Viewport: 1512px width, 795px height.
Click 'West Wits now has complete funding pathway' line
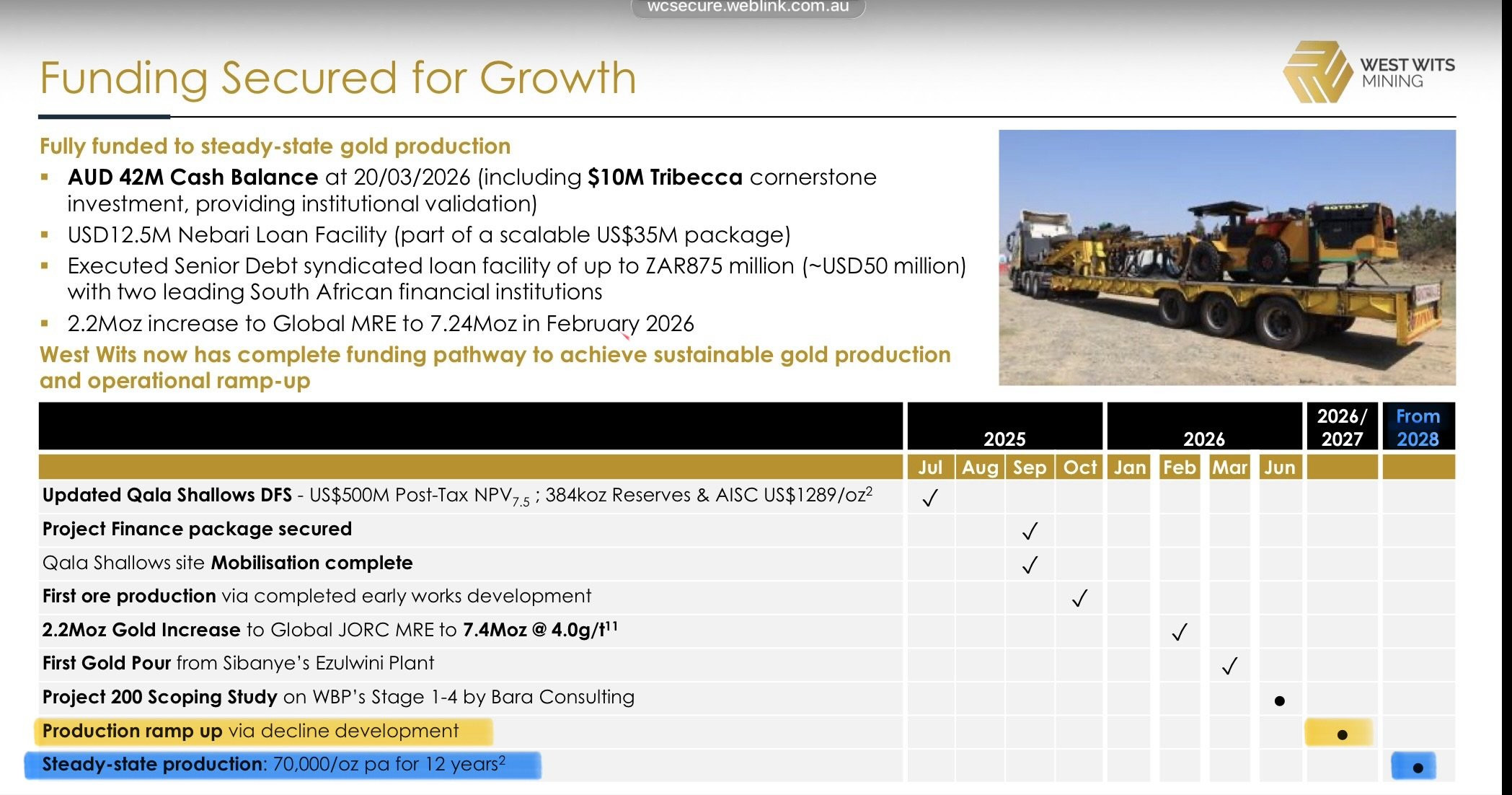point(495,368)
